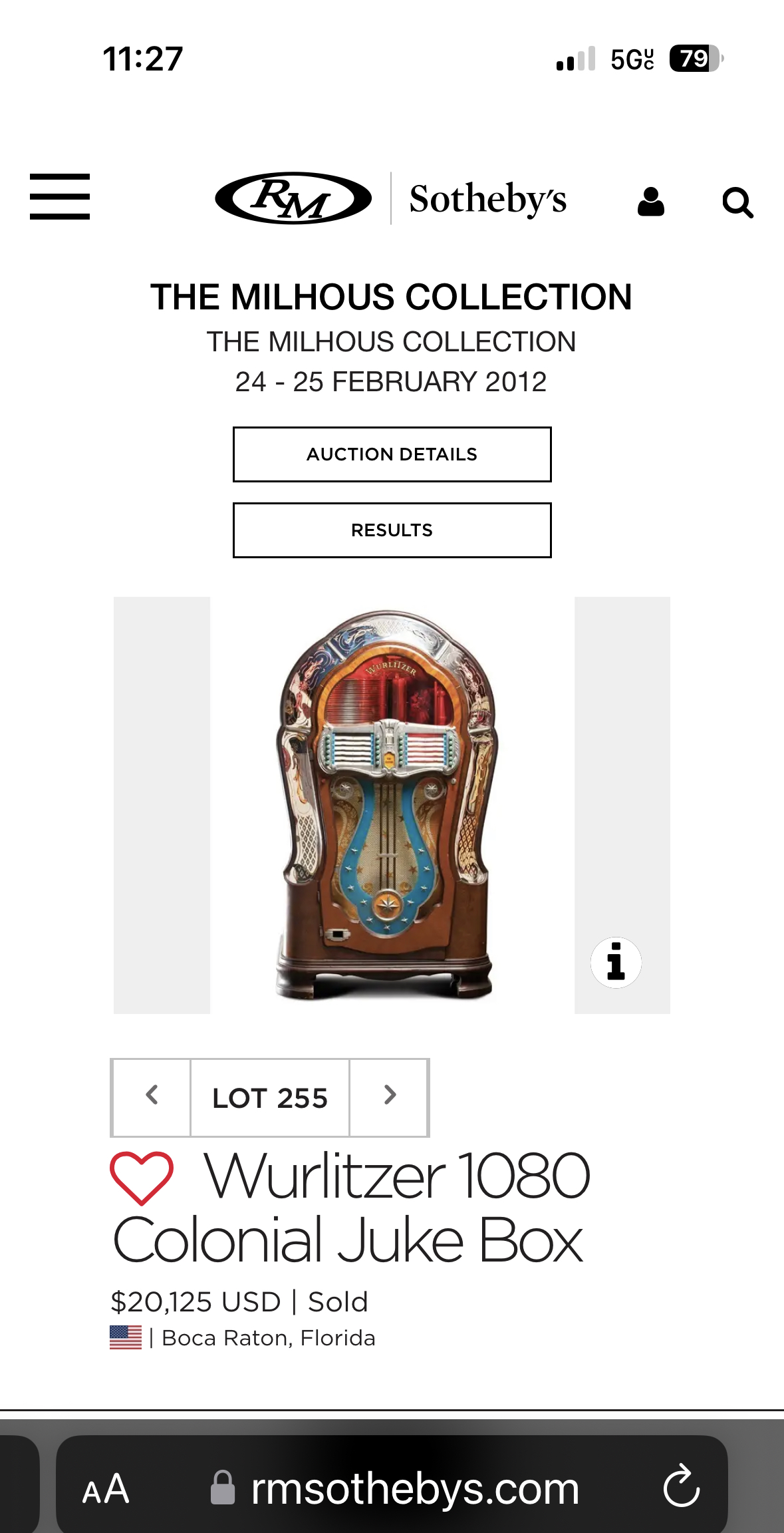784x1533 pixels.
Task: Show image info icon on photo
Action: (x=616, y=962)
